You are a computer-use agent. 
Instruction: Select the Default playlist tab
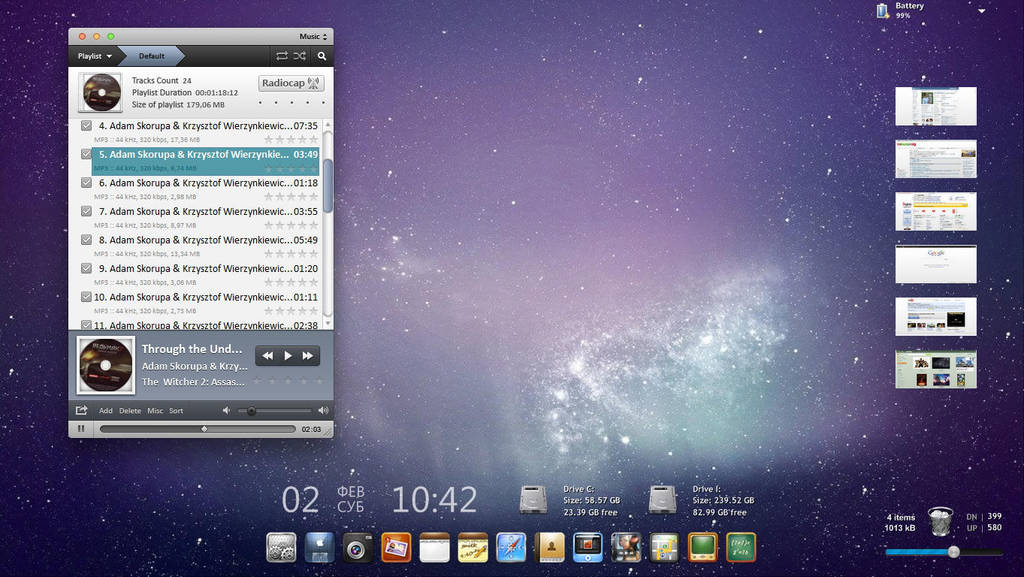[x=152, y=56]
